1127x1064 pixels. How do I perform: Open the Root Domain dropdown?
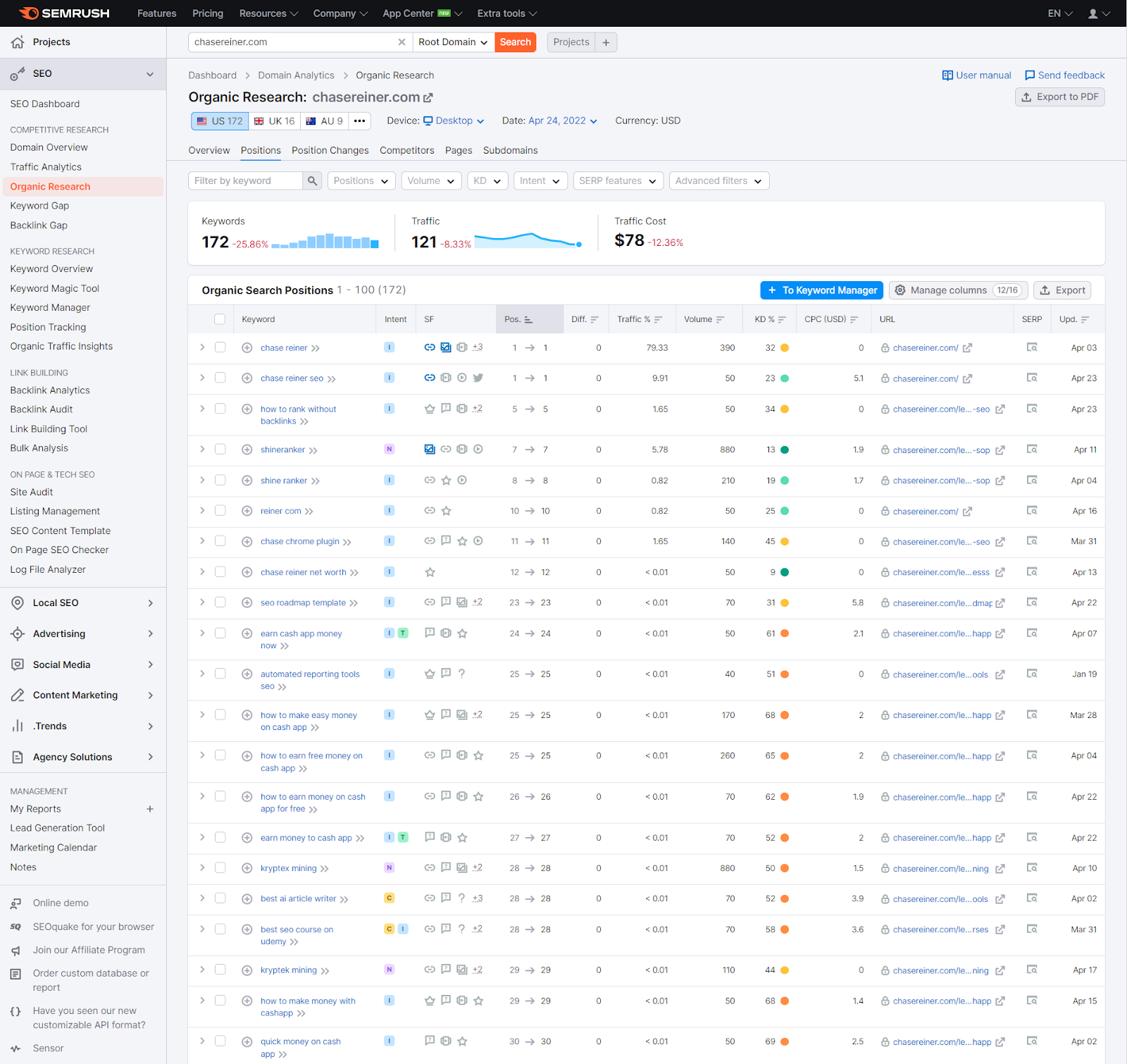click(x=453, y=42)
